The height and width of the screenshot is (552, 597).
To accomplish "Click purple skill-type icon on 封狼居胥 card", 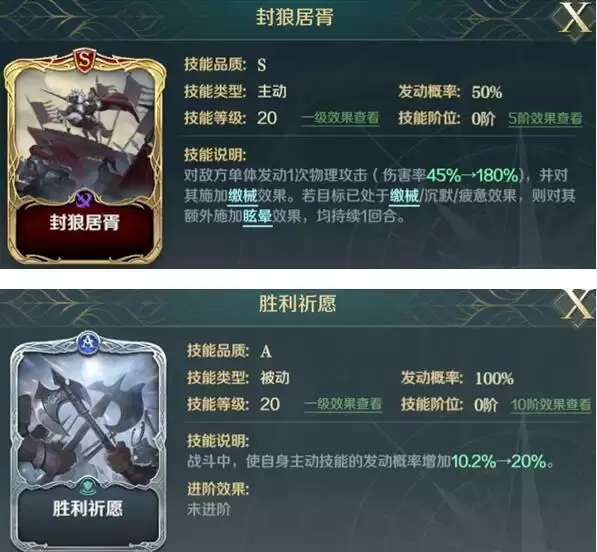I will [x=85, y=199].
